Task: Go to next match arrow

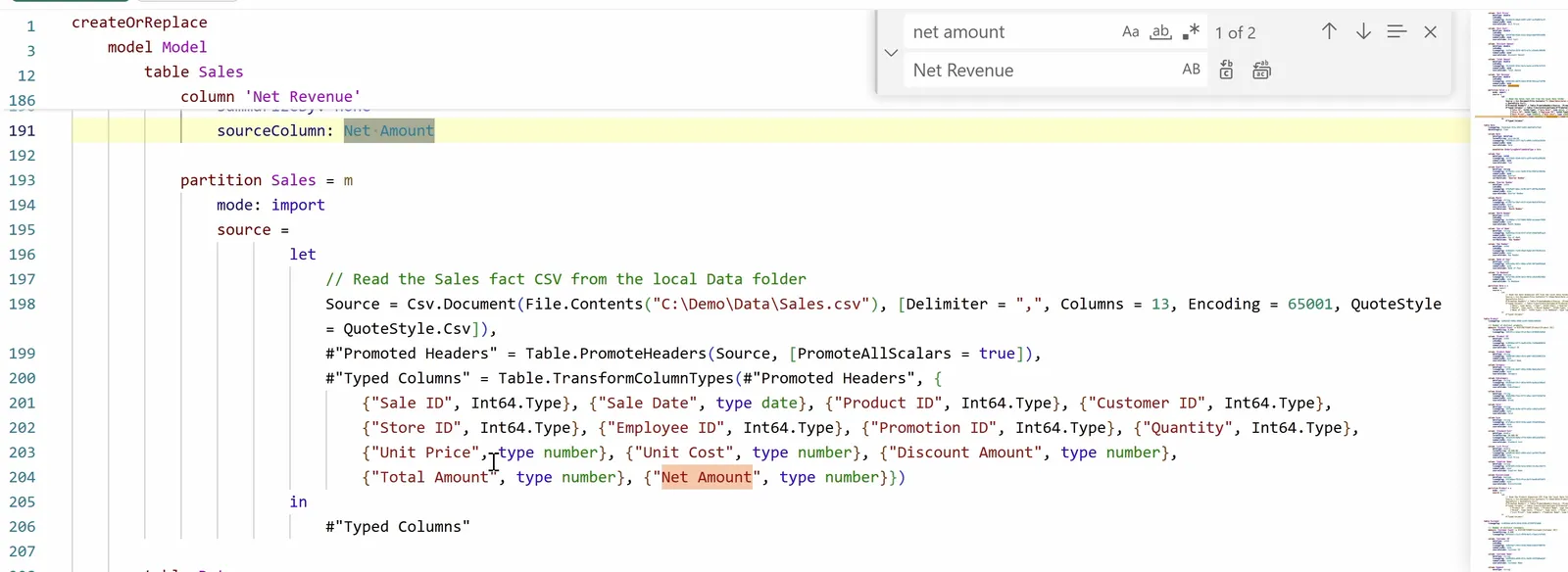Action: point(1363,31)
